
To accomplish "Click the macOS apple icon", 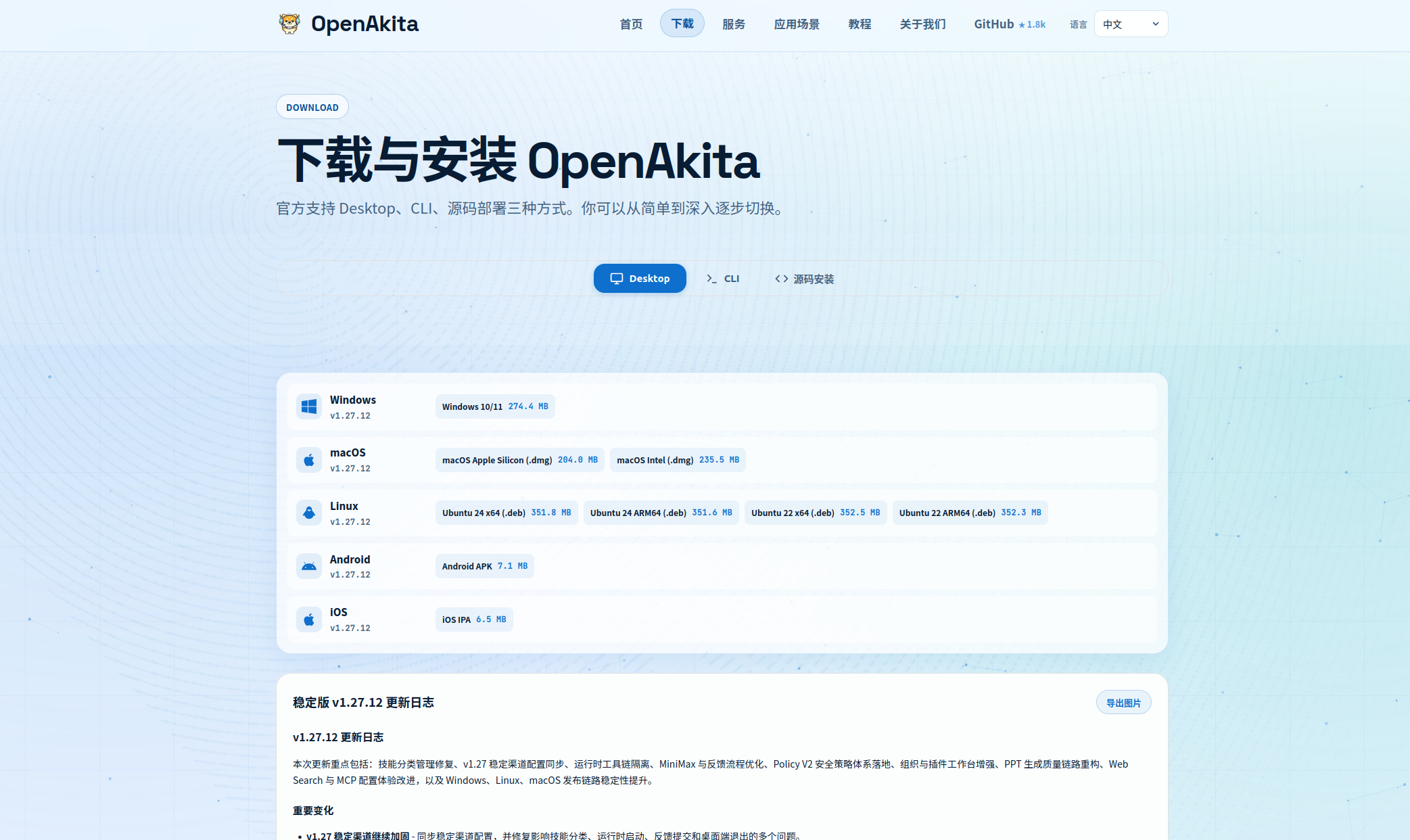I will coord(309,460).
